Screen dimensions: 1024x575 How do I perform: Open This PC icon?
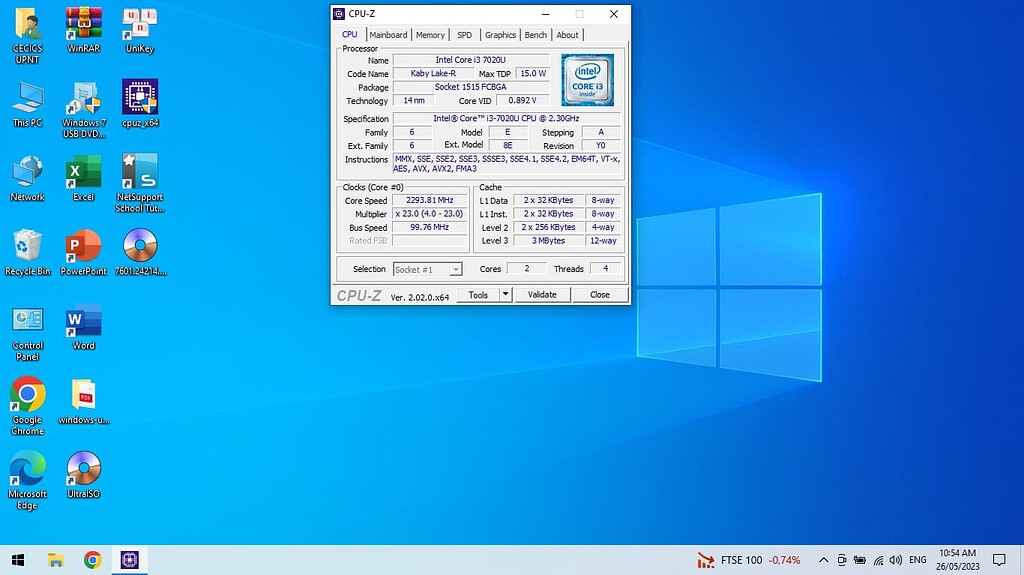point(27,105)
